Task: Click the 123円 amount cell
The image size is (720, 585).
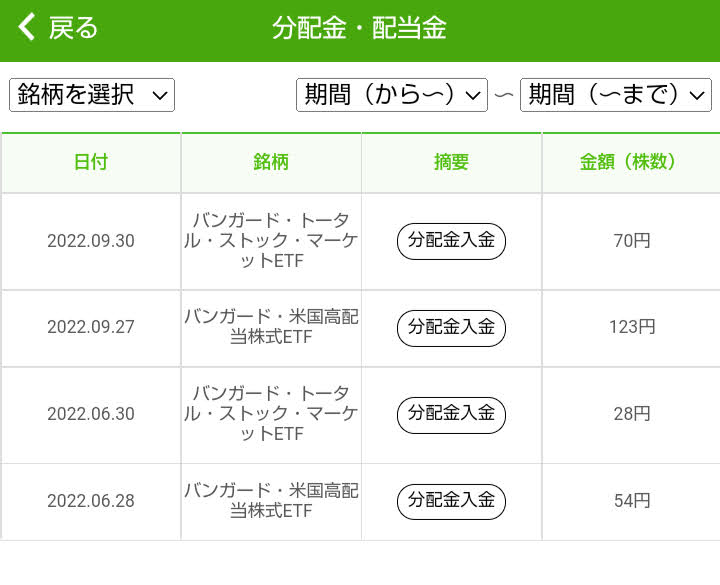Action: tap(631, 327)
